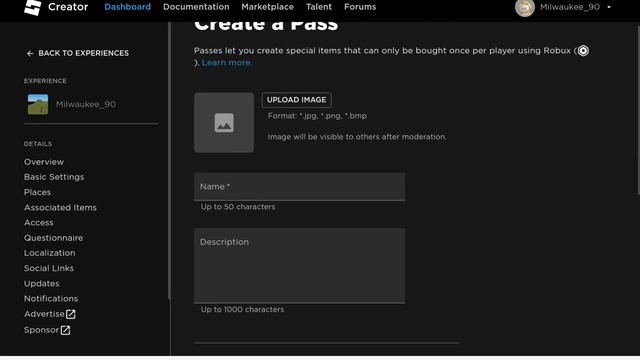640x360 pixels.
Task: Go to Marketplace in top navigation
Action: [x=267, y=7]
